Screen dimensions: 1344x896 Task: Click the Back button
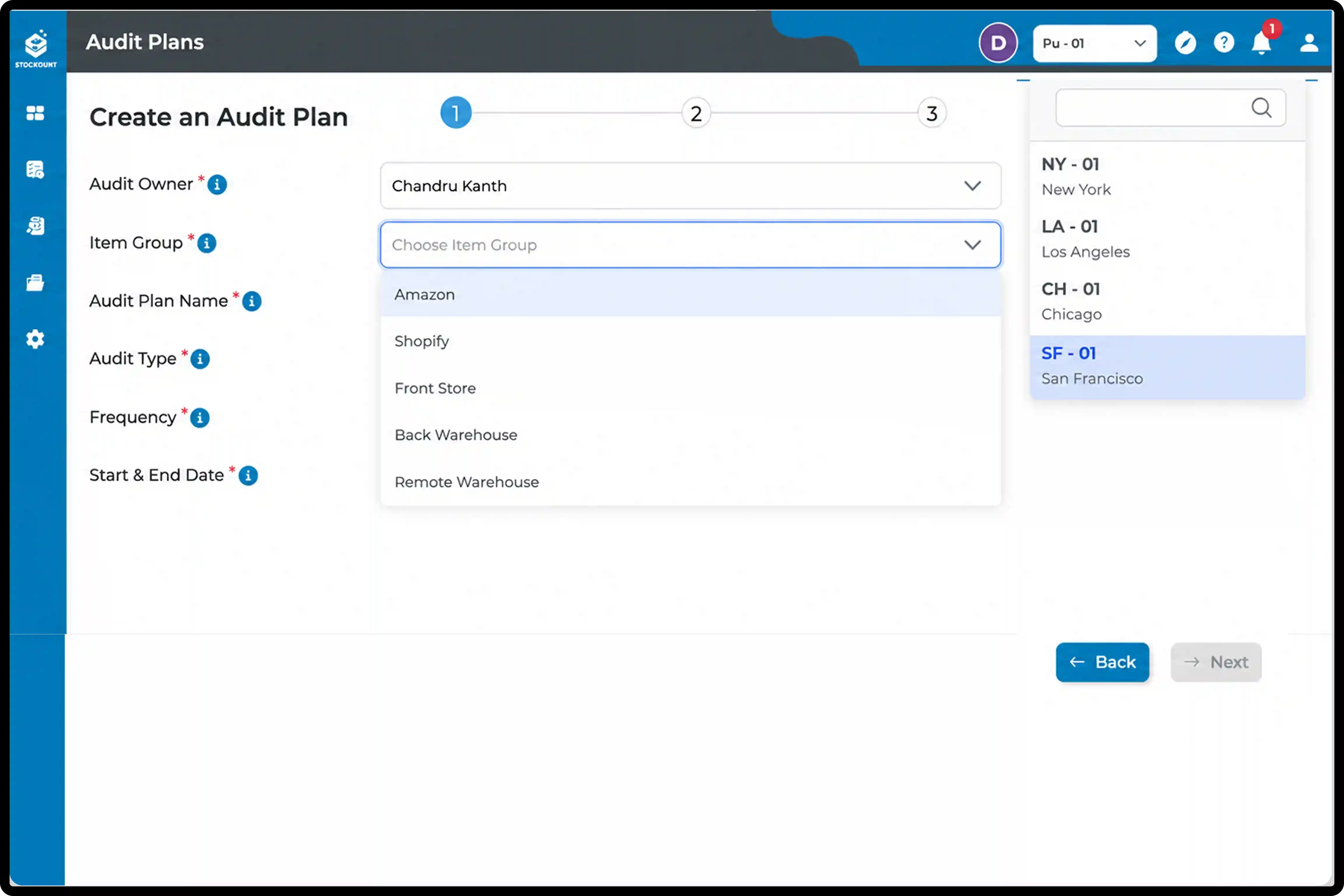point(1102,662)
